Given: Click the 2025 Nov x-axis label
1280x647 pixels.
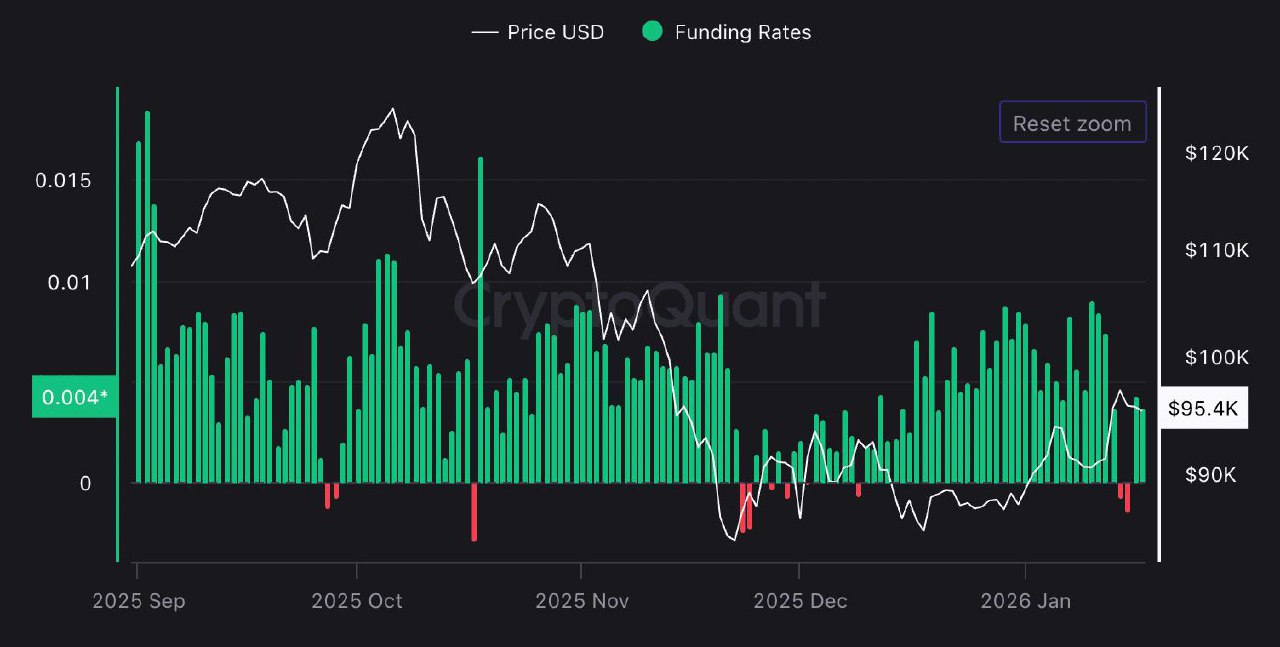Looking at the screenshot, I should [x=581, y=601].
